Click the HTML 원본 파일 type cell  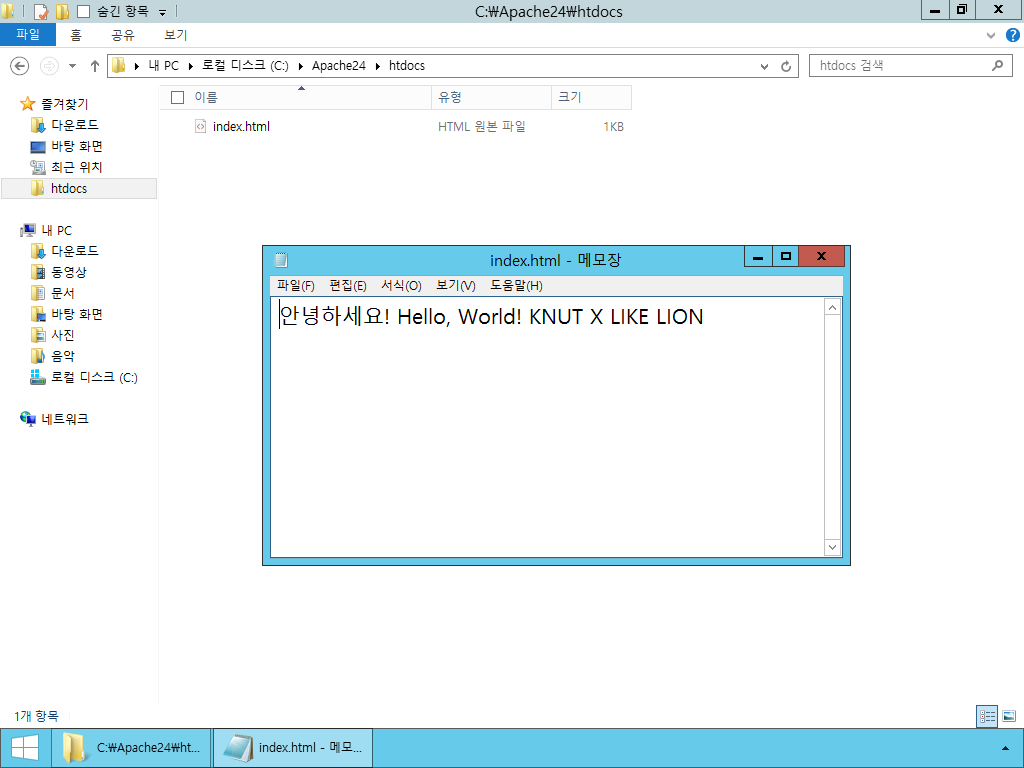[x=481, y=127]
